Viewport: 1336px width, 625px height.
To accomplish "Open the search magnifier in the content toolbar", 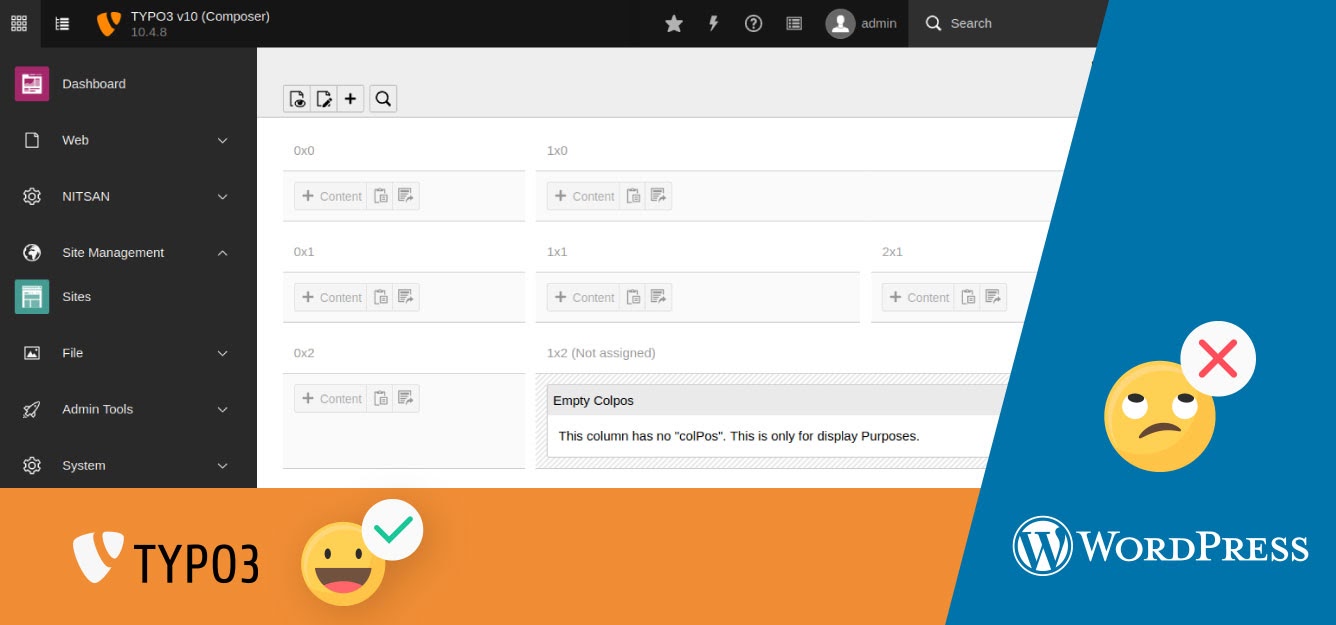I will tap(383, 98).
